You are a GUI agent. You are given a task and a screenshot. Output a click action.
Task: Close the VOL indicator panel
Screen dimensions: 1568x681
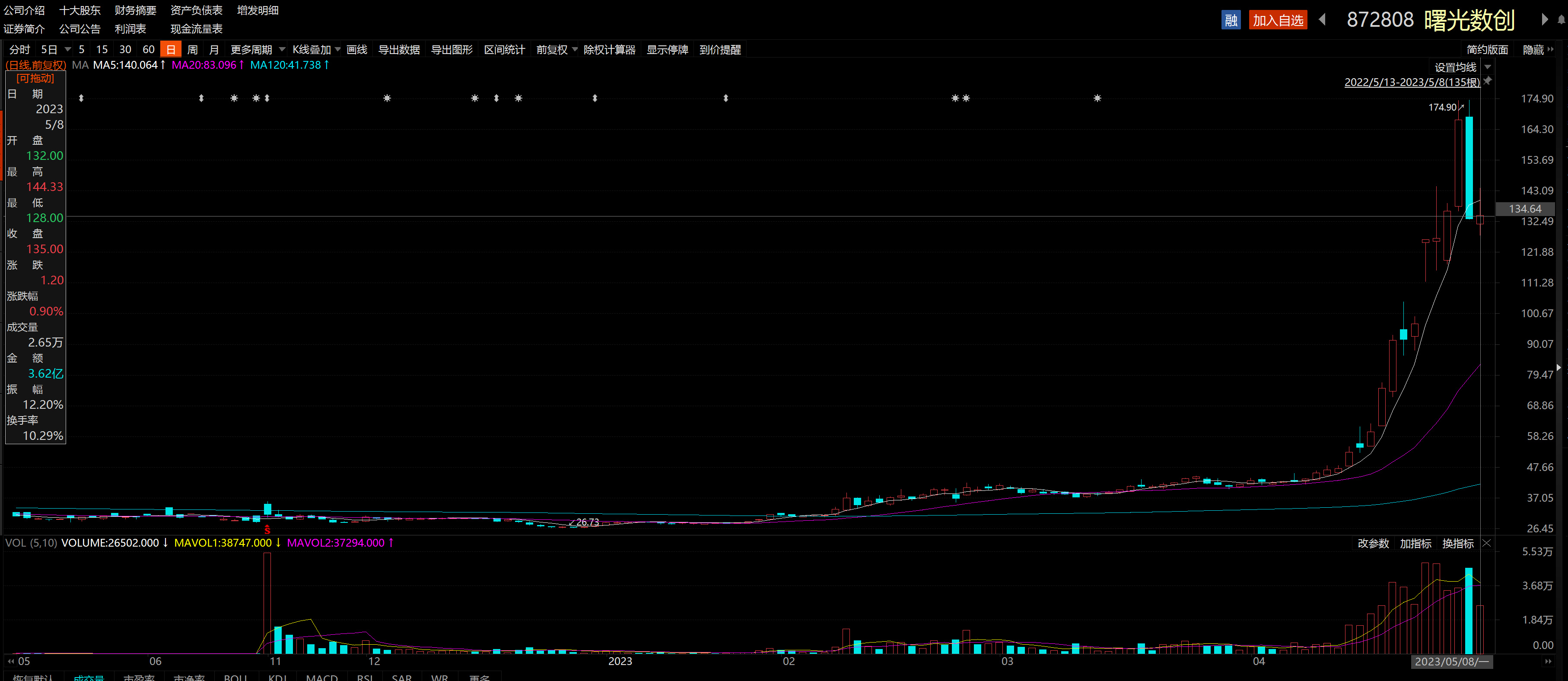1486,543
